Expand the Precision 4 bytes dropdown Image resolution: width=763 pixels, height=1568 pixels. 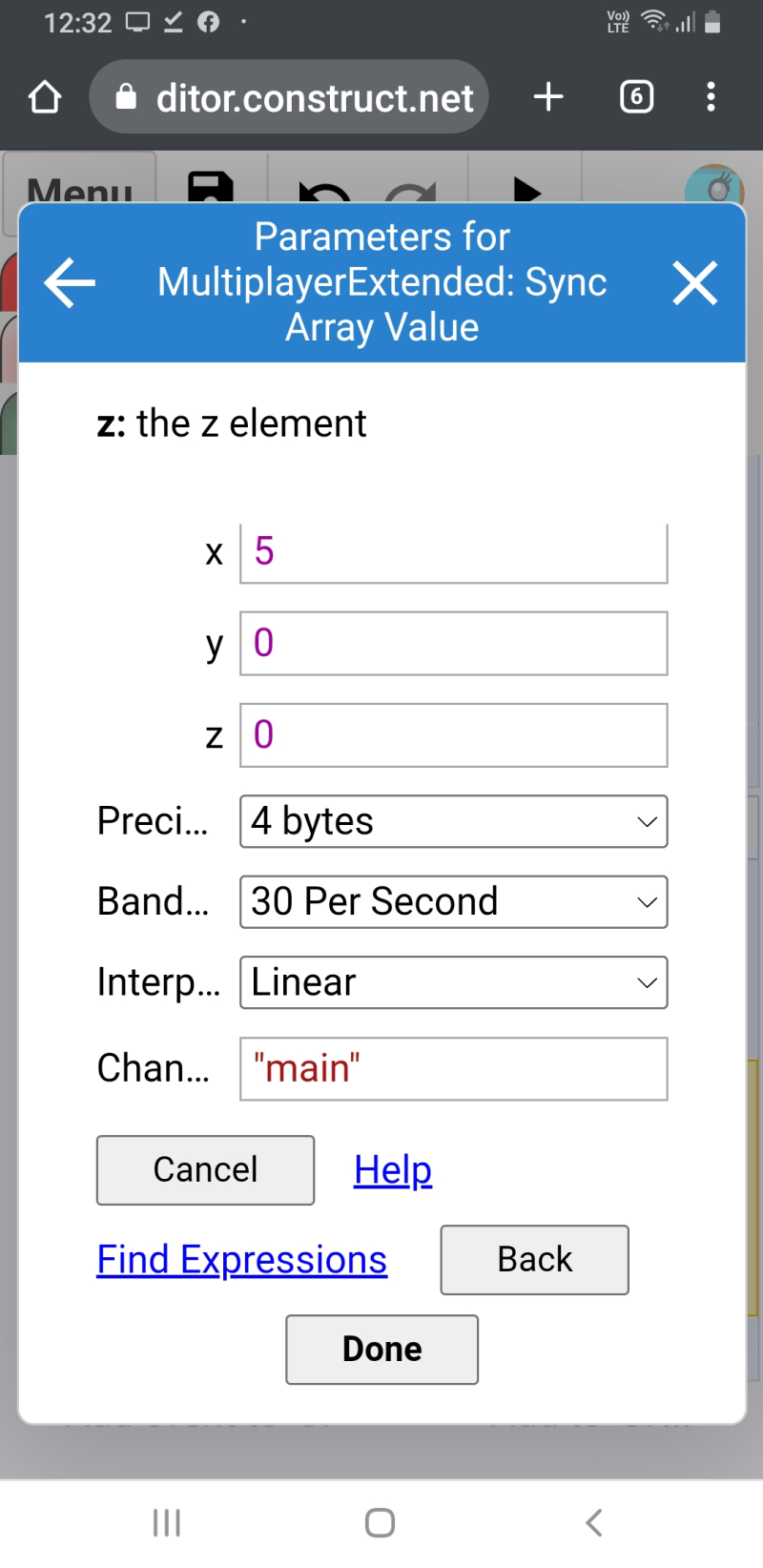click(453, 821)
